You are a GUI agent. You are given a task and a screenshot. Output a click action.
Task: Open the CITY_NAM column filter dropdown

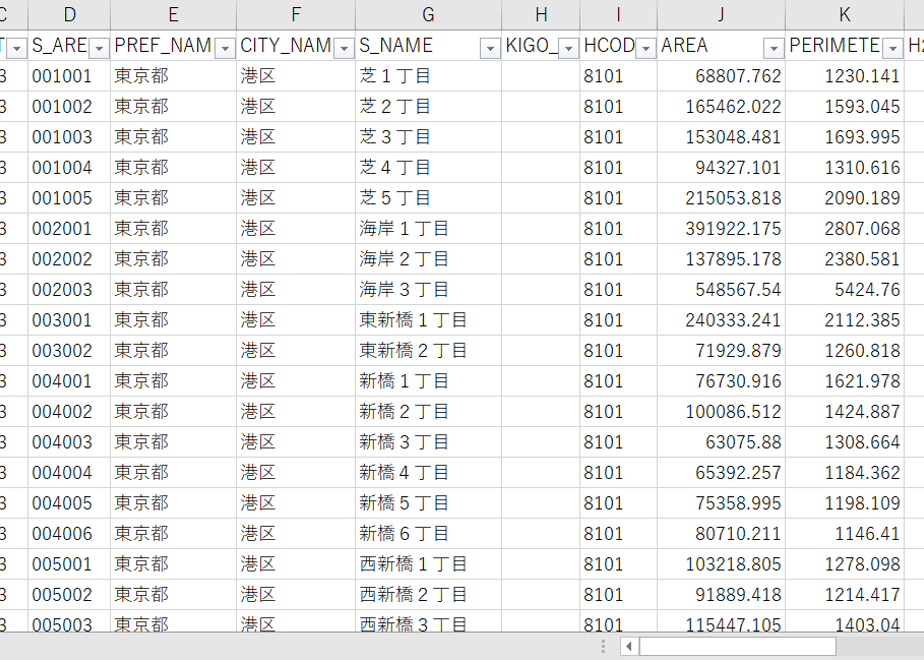pos(344,48)
